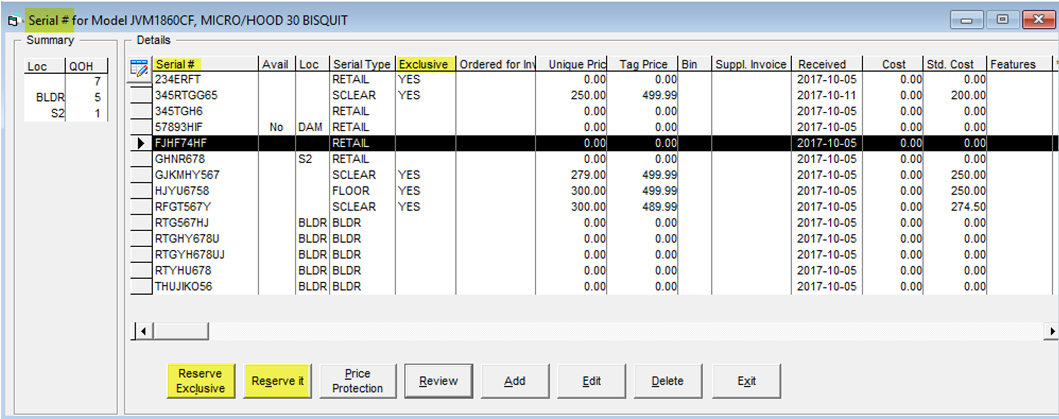
Task: Select serial 57893HIF
Action: [205, 127]
